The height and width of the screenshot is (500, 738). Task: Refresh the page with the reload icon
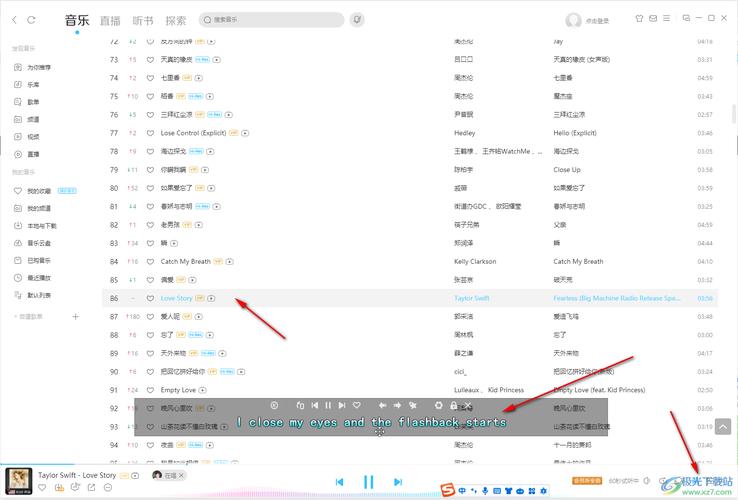coord(31,20)
